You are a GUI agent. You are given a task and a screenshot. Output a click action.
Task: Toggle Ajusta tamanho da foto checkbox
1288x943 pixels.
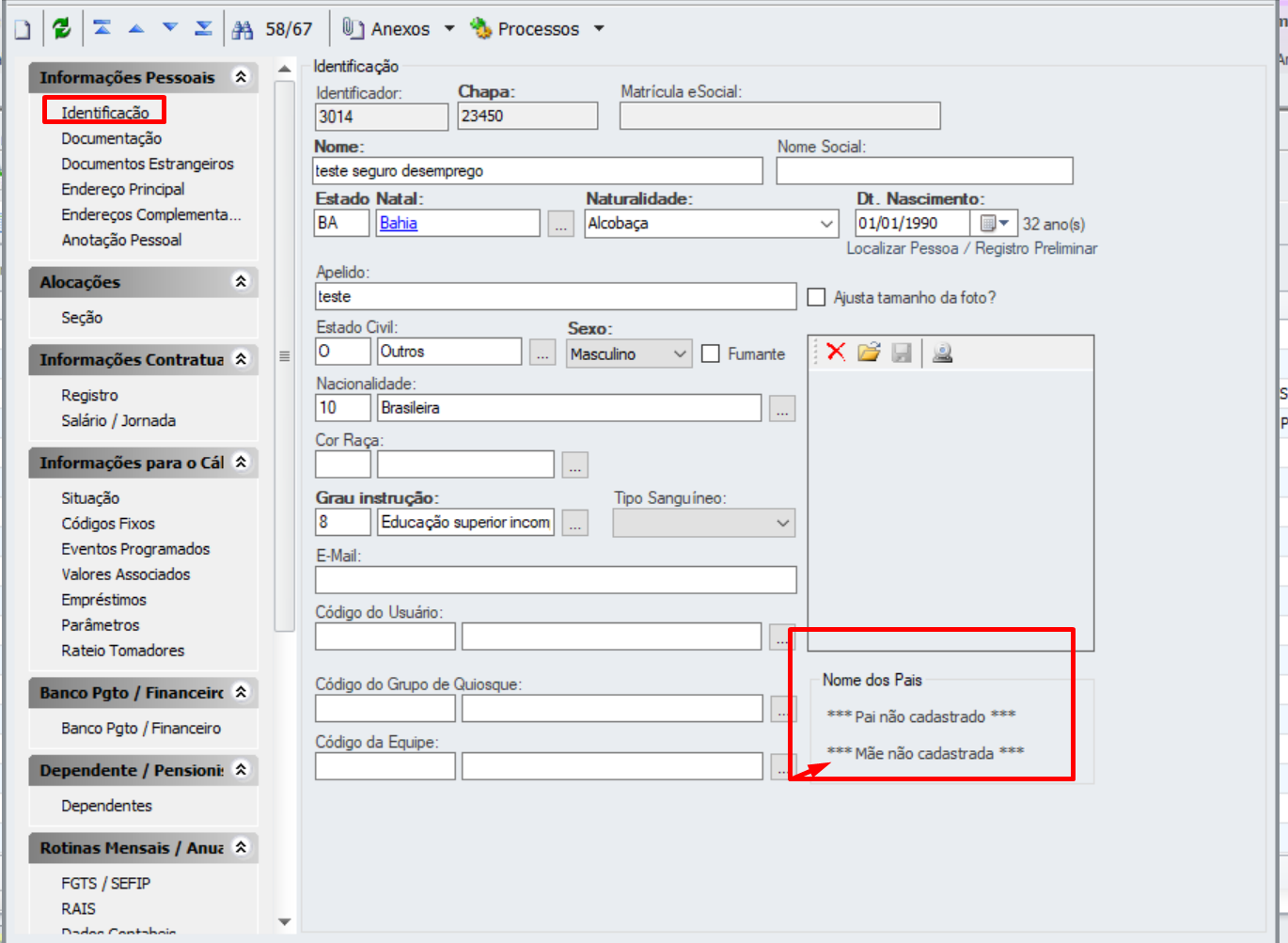click(x=816, y=297)
